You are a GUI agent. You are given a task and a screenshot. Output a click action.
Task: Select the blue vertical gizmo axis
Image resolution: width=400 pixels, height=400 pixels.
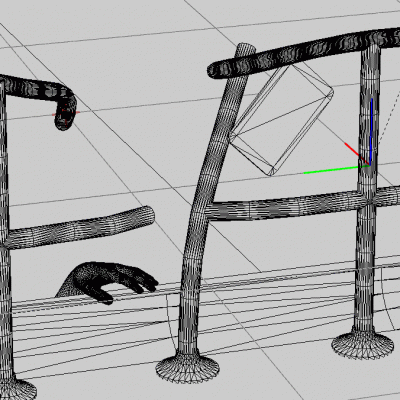pyautogui.click(x=371, y=131)
